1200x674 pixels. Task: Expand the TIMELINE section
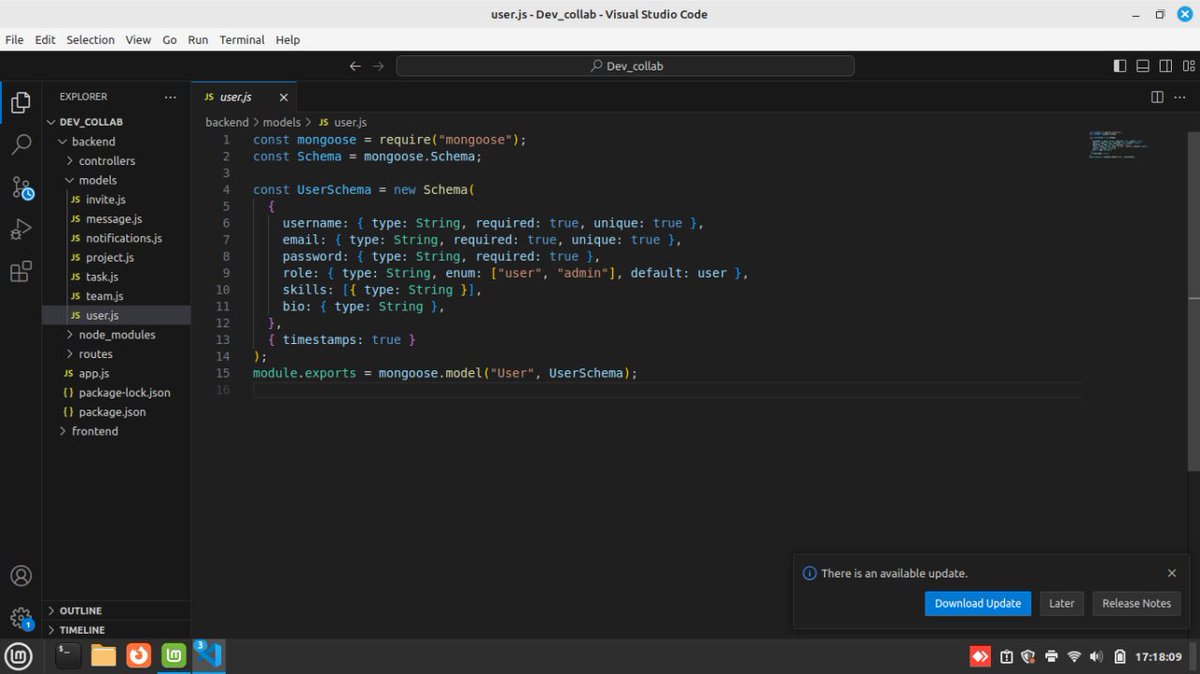pos(116,630)
